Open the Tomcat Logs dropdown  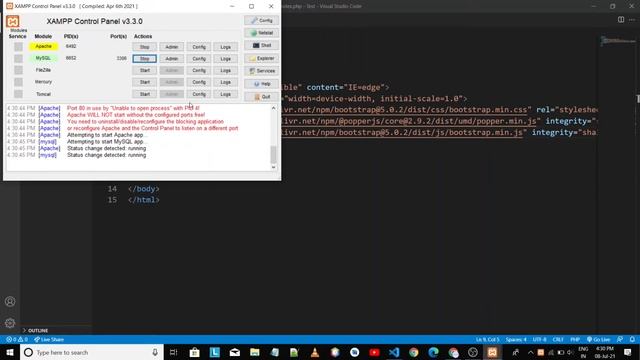pyautogui.click(x=225, y=94)
